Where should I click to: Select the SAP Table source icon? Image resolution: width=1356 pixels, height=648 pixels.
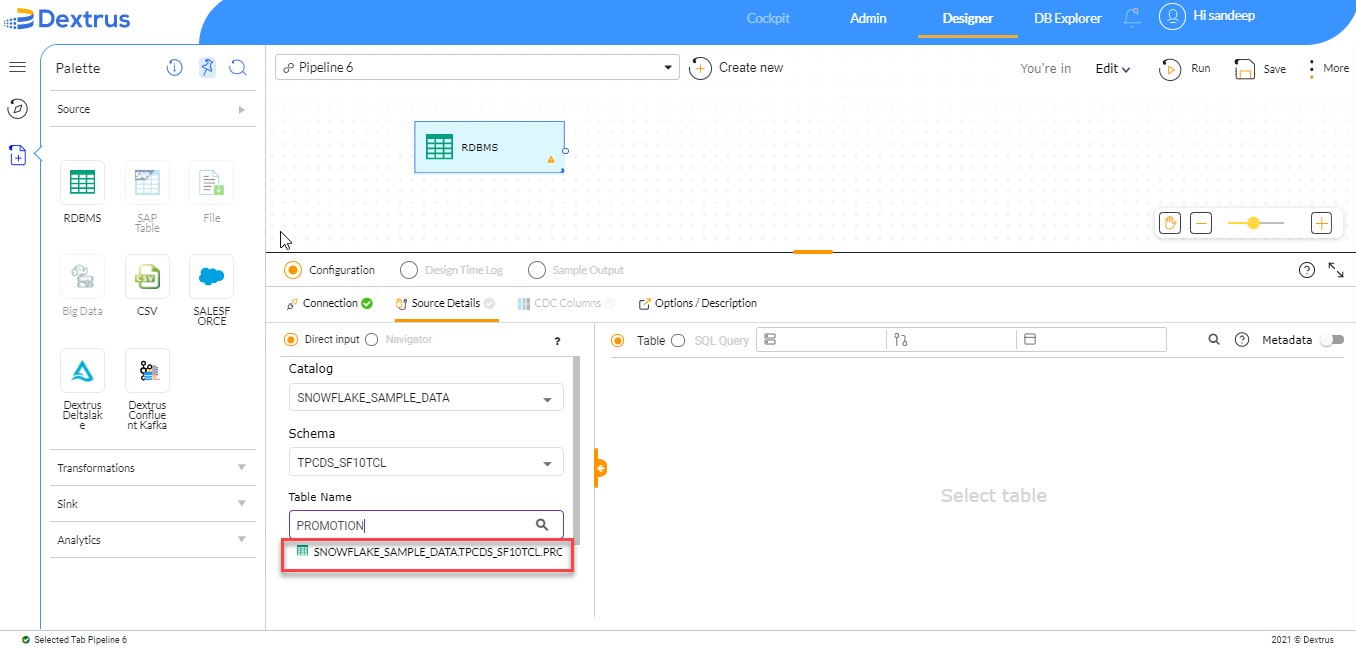coord(147,183)
